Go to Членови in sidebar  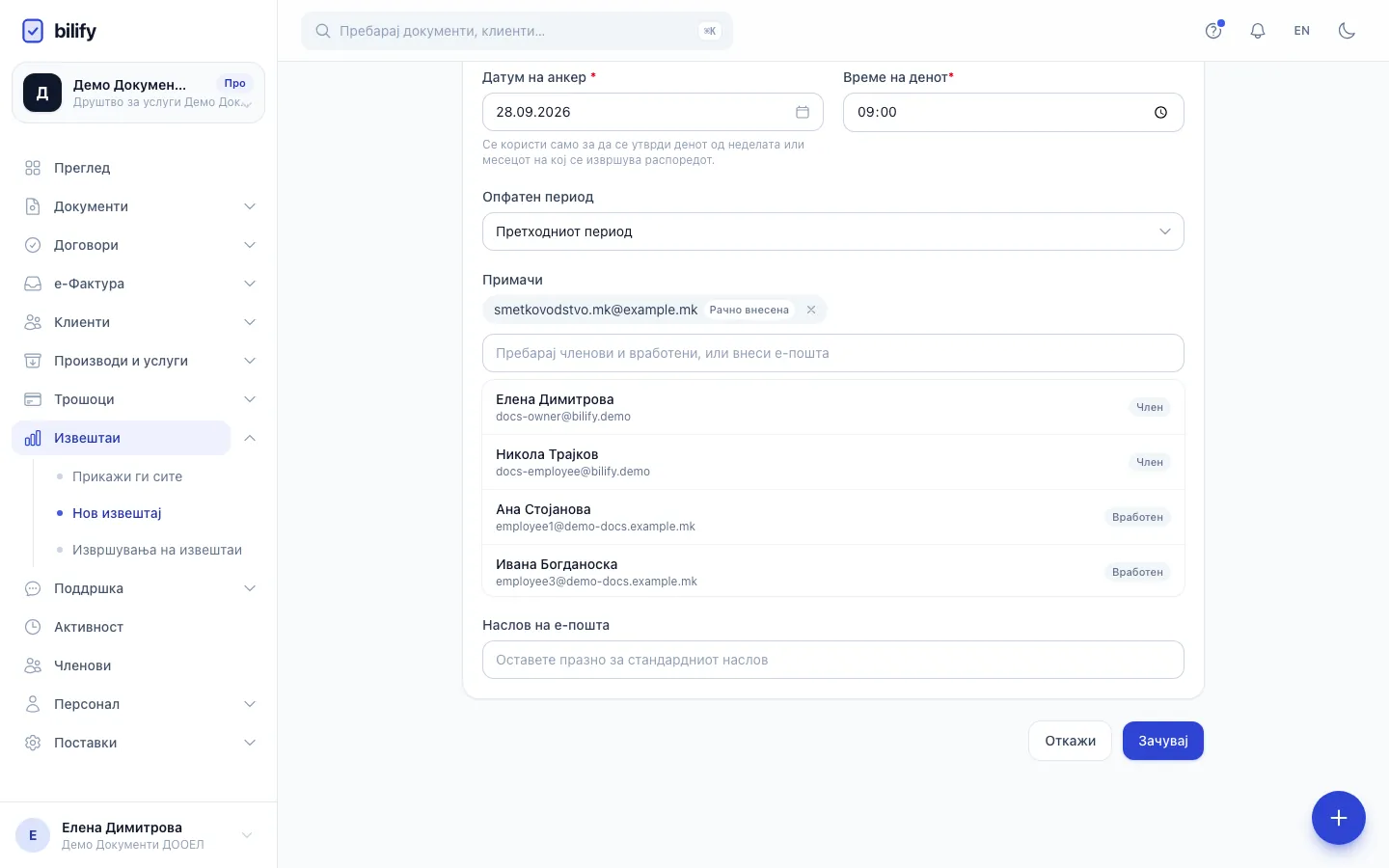pos(82,665)
